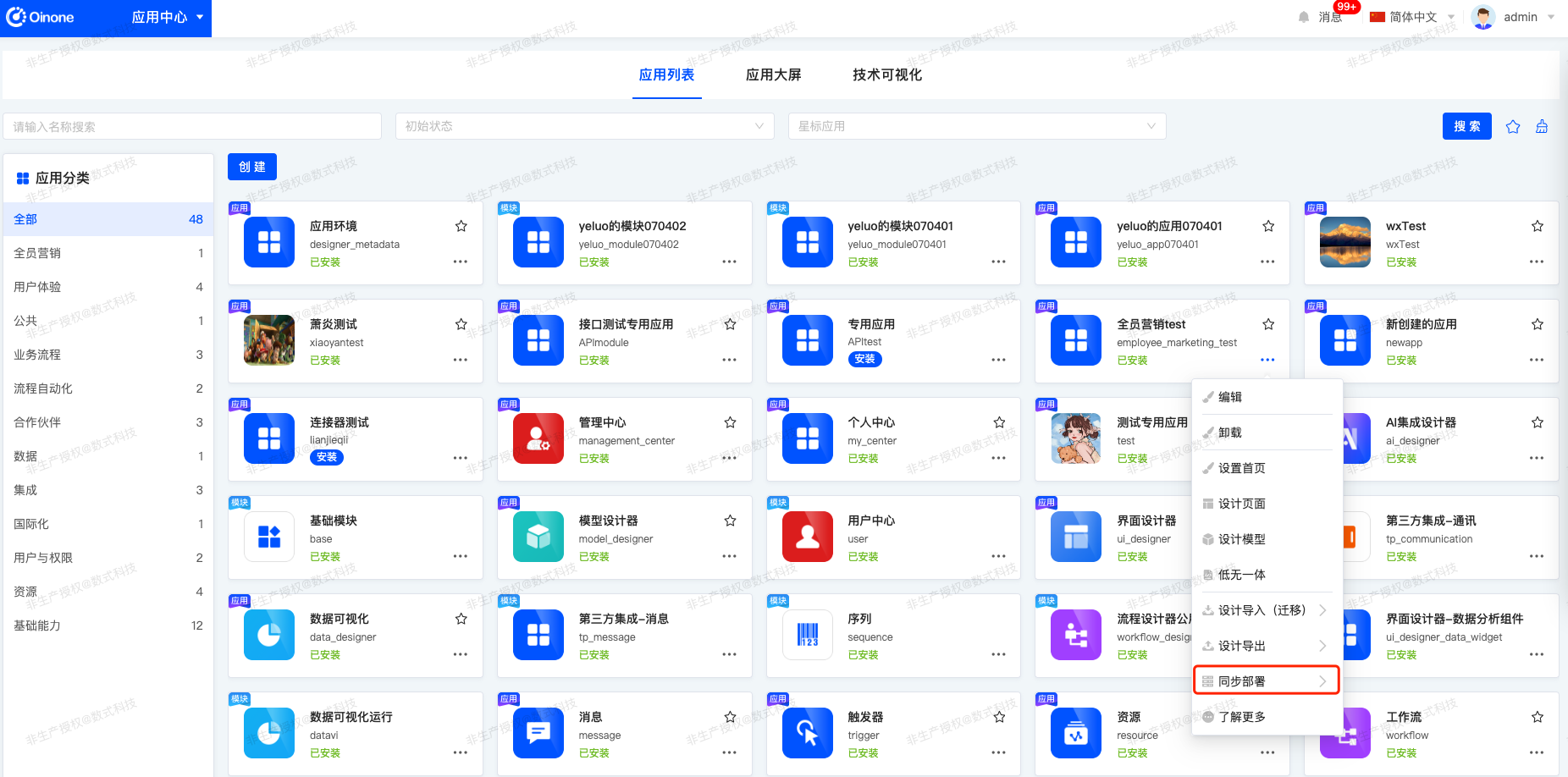Click the 触发器 cursor icon
Viewport: 1568px width, 777px height.
coord(808,733)
